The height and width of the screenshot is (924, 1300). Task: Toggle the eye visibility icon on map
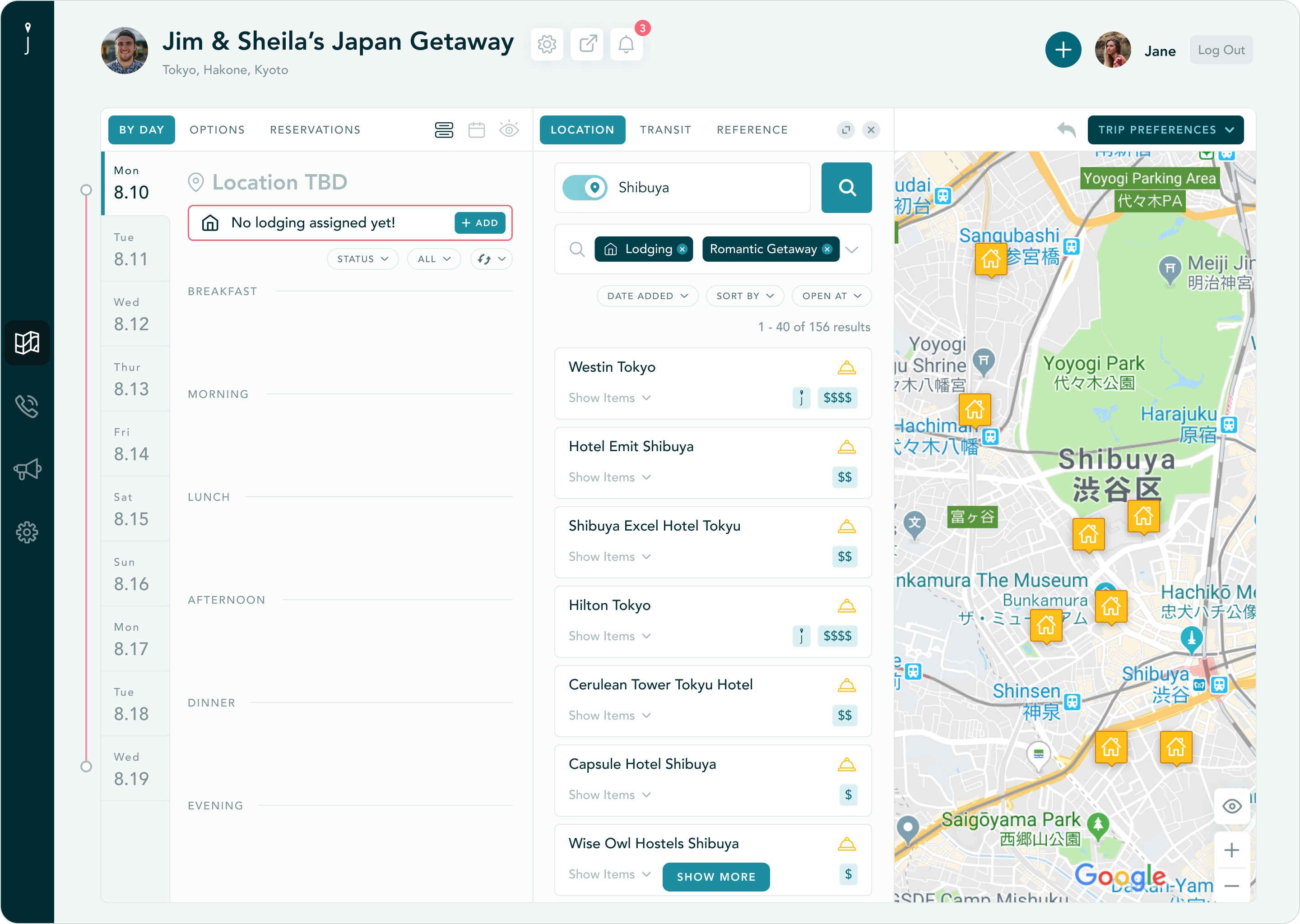(x=1232, y=806)
